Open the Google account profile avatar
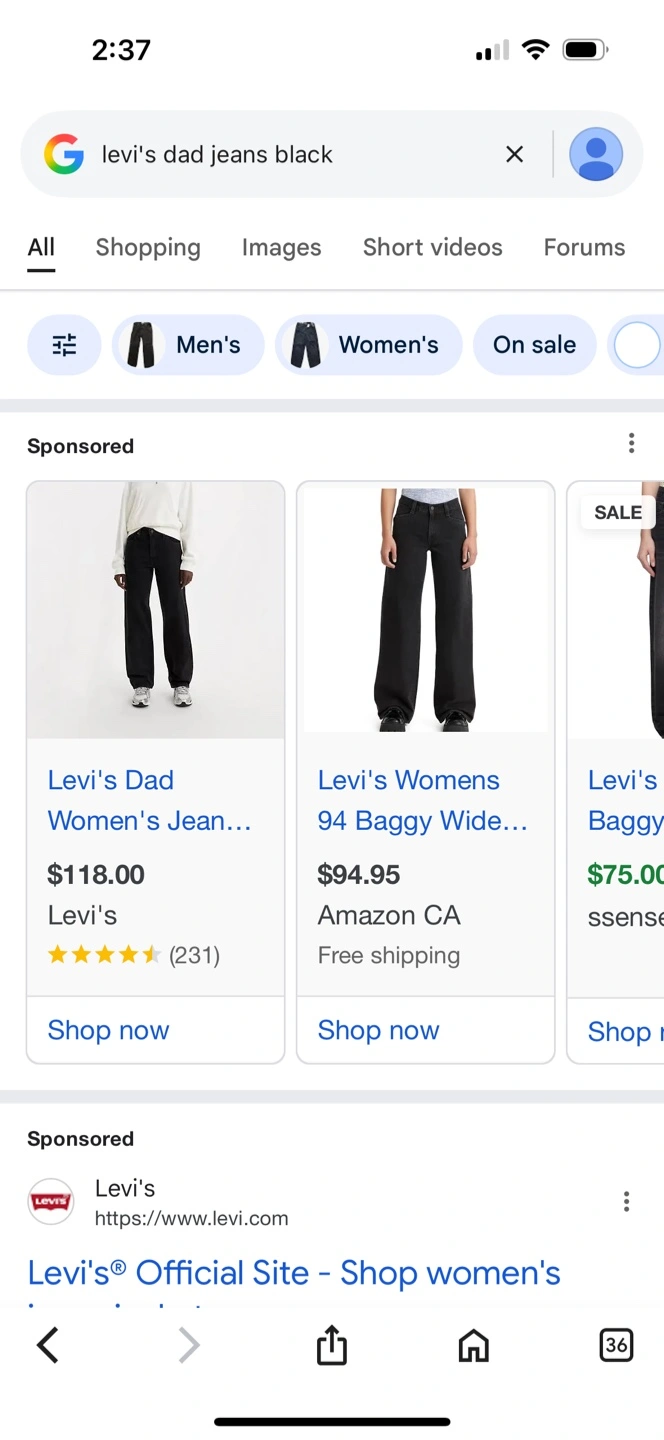Screen dimensions: 664x1440 [596, 154]
